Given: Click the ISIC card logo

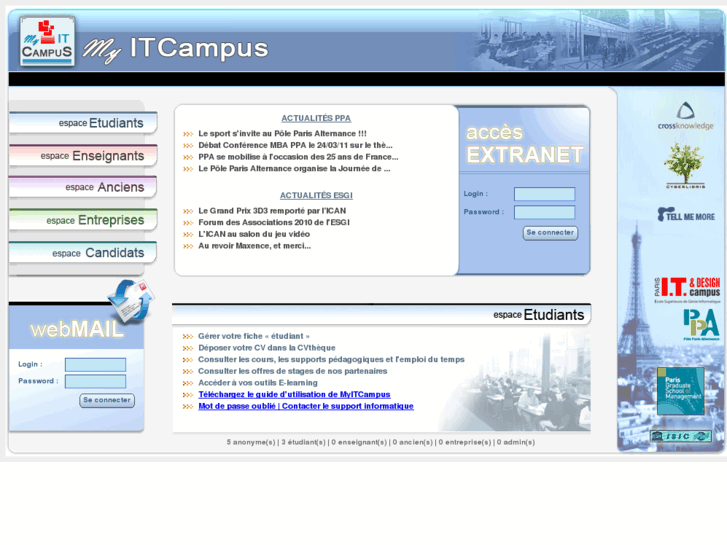Looking at the screenshot, I should (681, 436).
